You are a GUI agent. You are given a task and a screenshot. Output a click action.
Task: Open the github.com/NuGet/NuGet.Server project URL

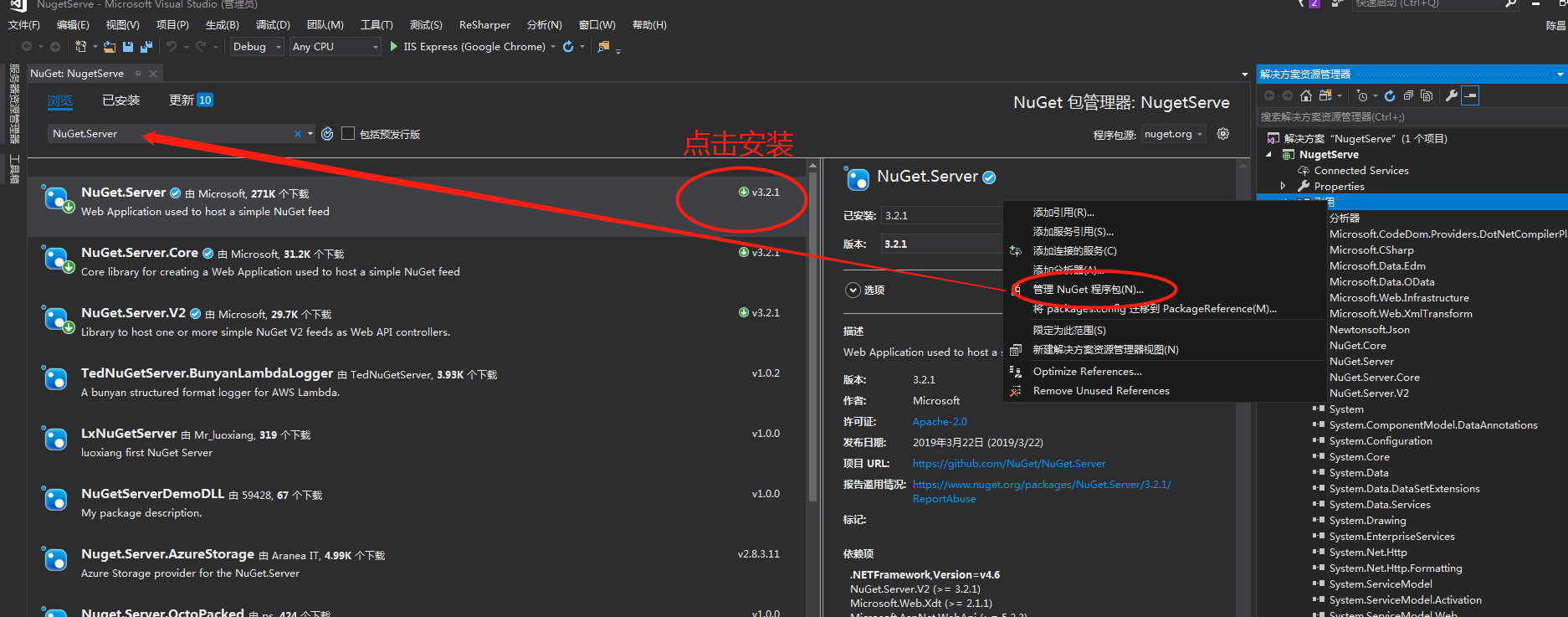(x=1009, y=464)
